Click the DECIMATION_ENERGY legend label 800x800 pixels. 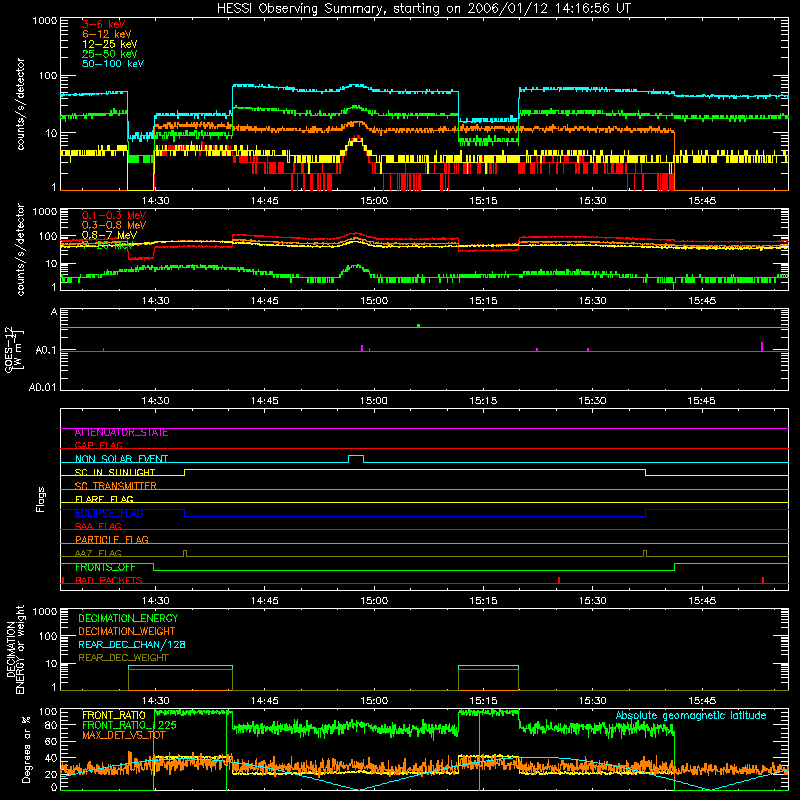(128, 618)
